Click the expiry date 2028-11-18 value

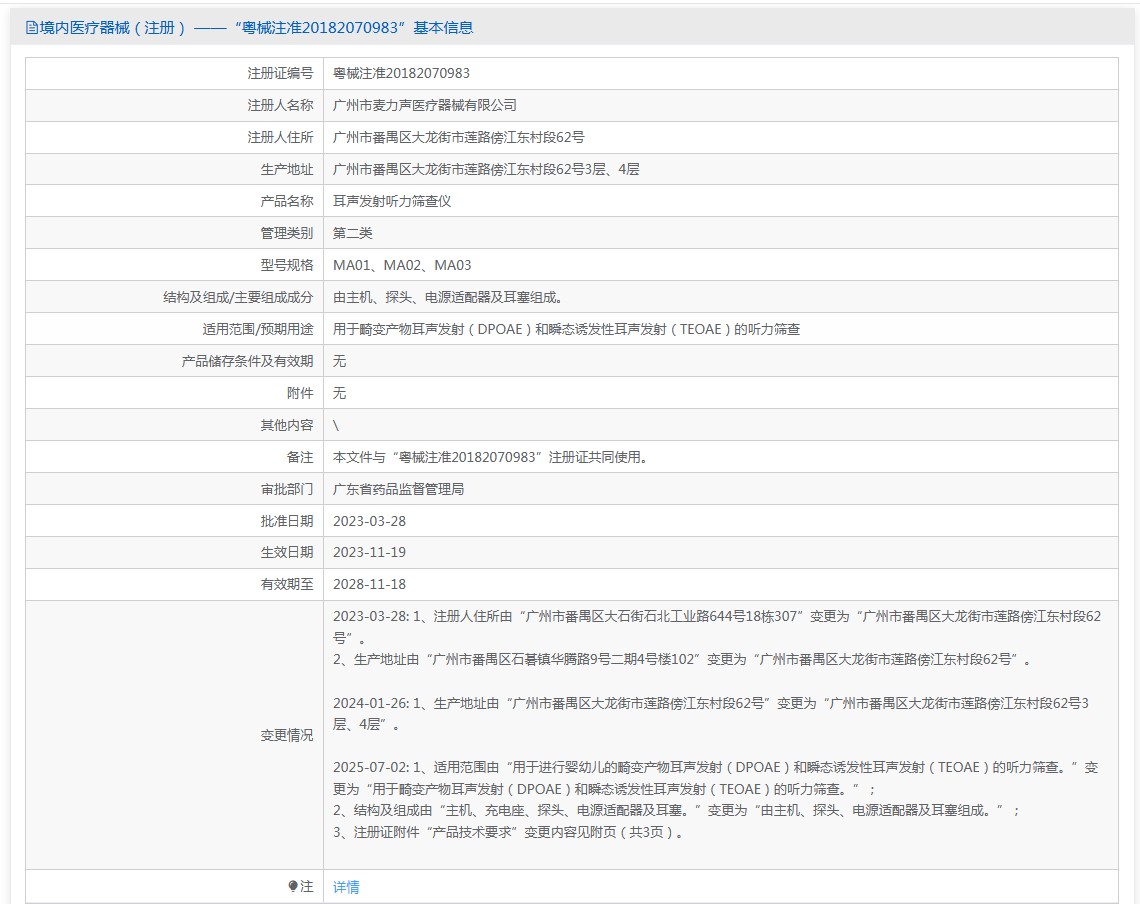[369, 584]
